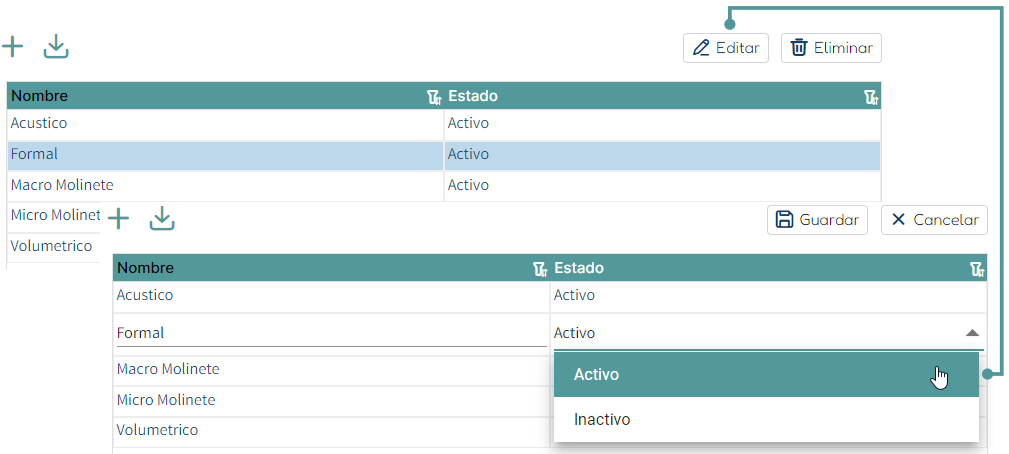This screenshot has width=1009, height=454.
Task: Click the Editar button
Action: click(x=726, y=48)
